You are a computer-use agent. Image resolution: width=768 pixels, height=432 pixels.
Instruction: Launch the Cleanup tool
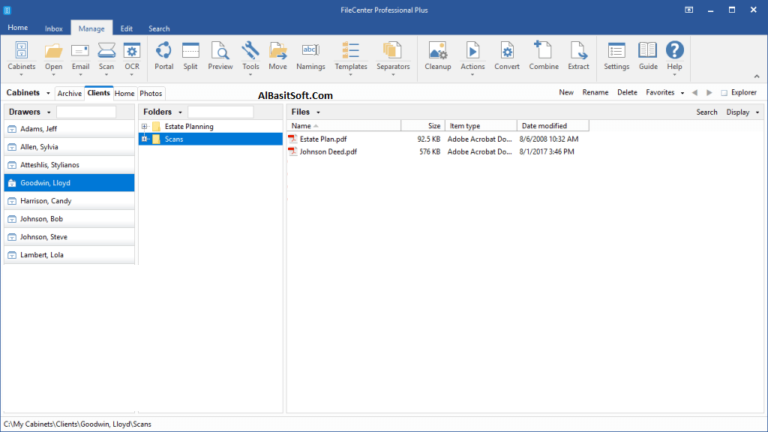coord(437,50)
